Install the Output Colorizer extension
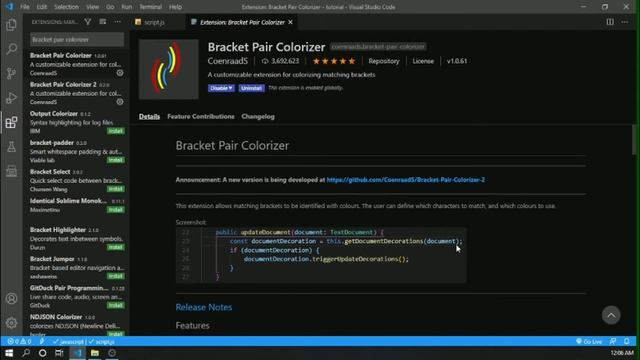 click(116, 131)
